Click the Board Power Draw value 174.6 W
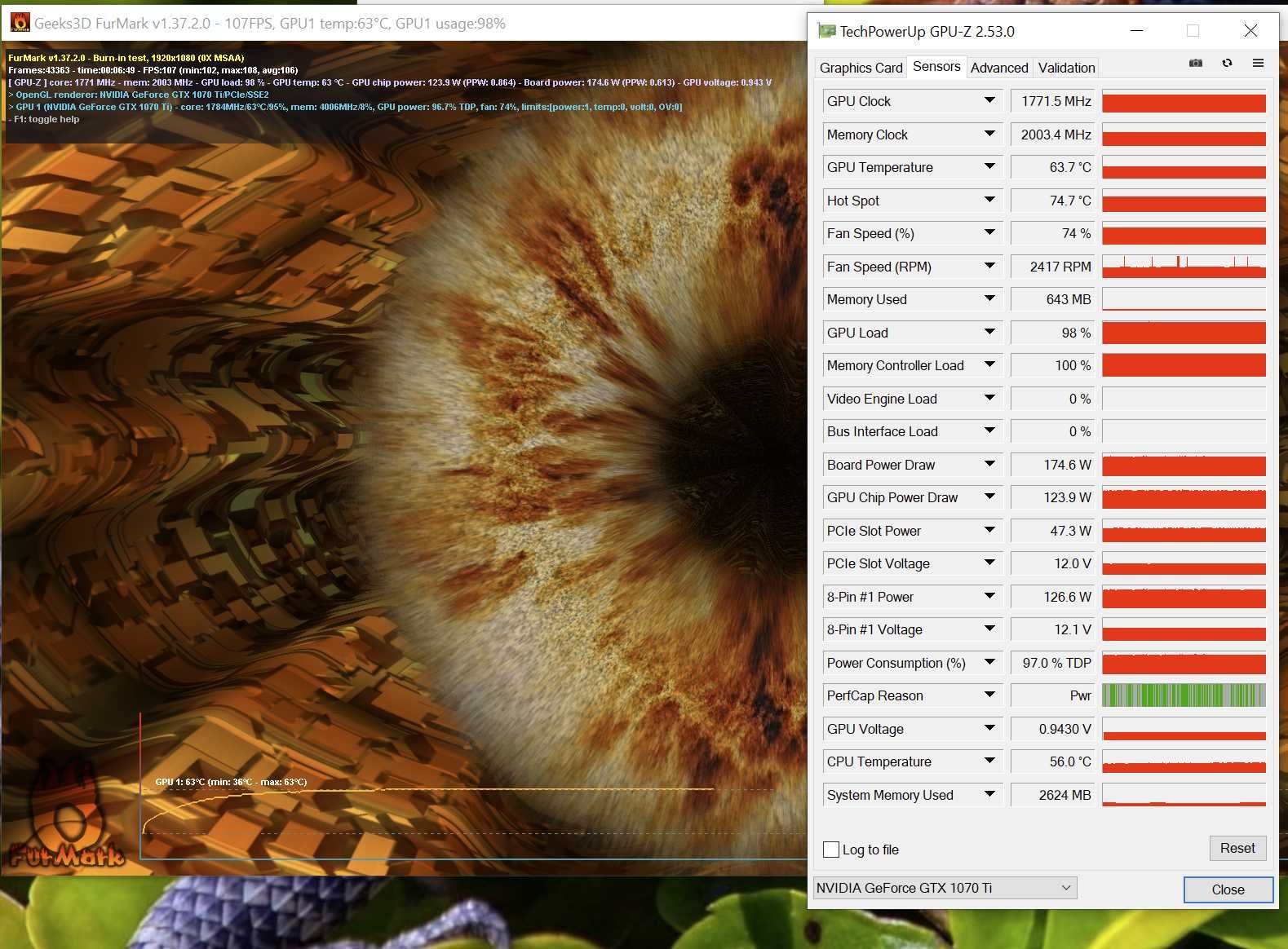This screenshot has height=949, width=1288. pyautogui.click(x=1053, y=465)
